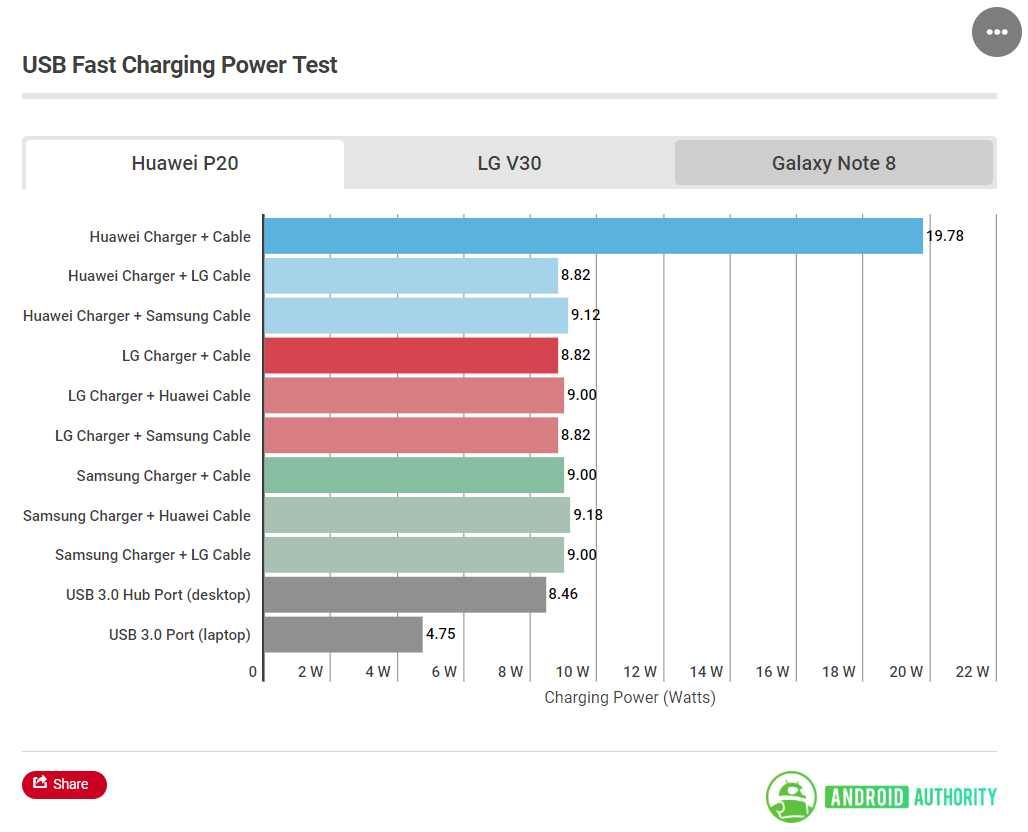Select the USB 3.0 Hub Port desktop bar
1028x832 pixels.
pyautogui.click(x=405, y=595)
